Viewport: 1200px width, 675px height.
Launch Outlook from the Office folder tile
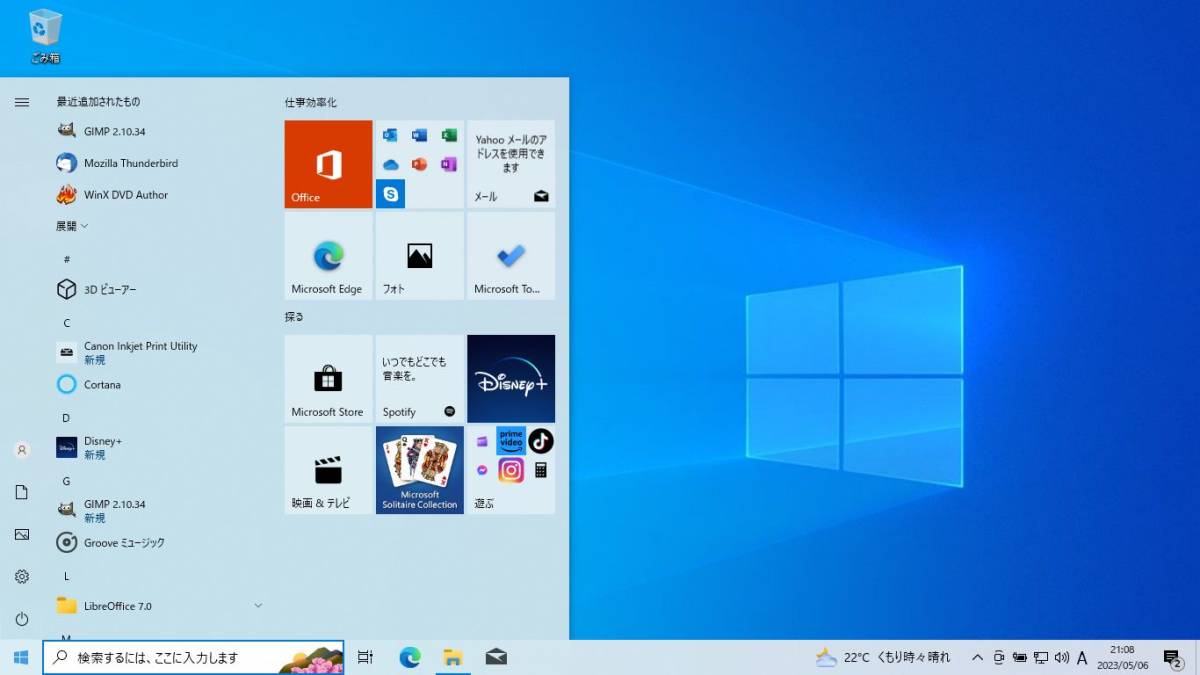390,135
